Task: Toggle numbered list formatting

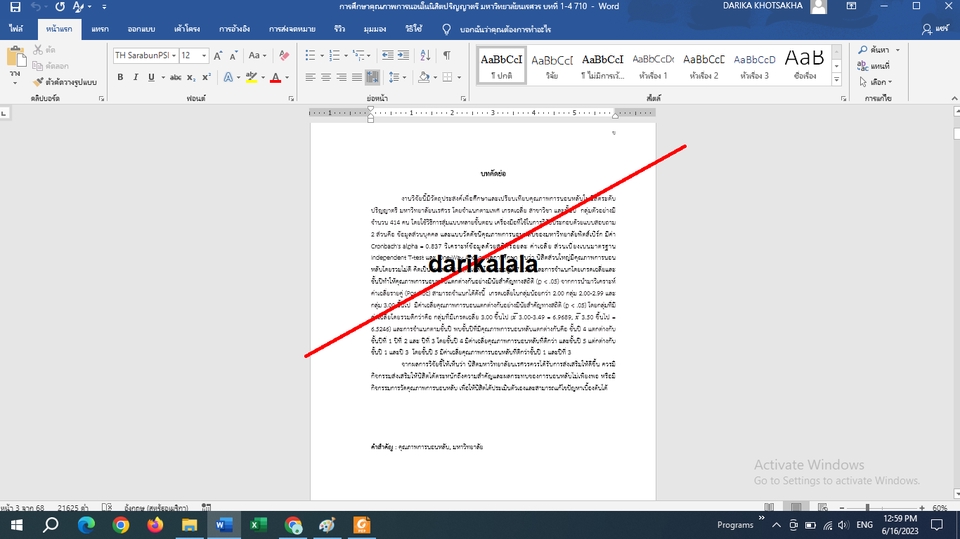Action: 334,56
